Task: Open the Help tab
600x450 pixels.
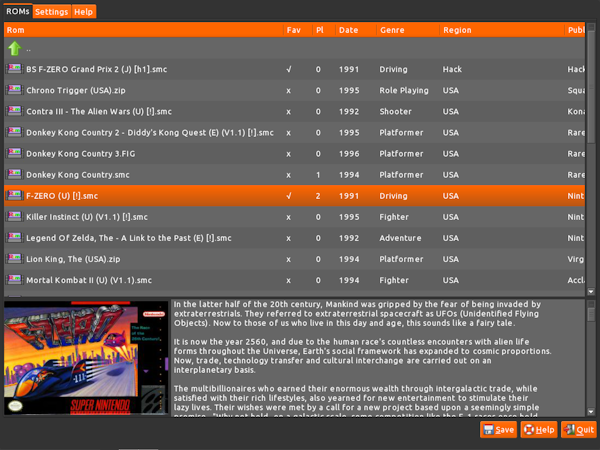Action: tap(83, 12)
